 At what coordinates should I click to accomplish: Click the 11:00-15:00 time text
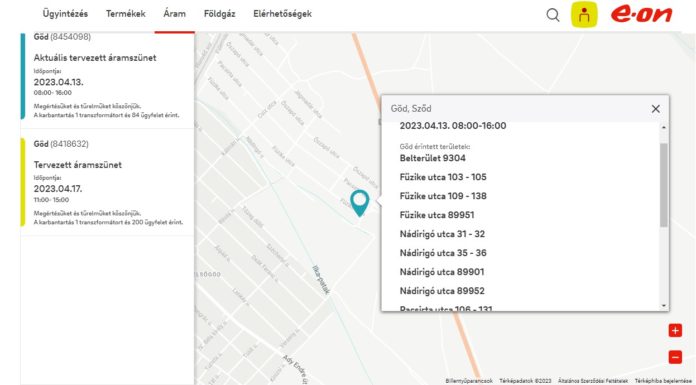pos(51,200)
